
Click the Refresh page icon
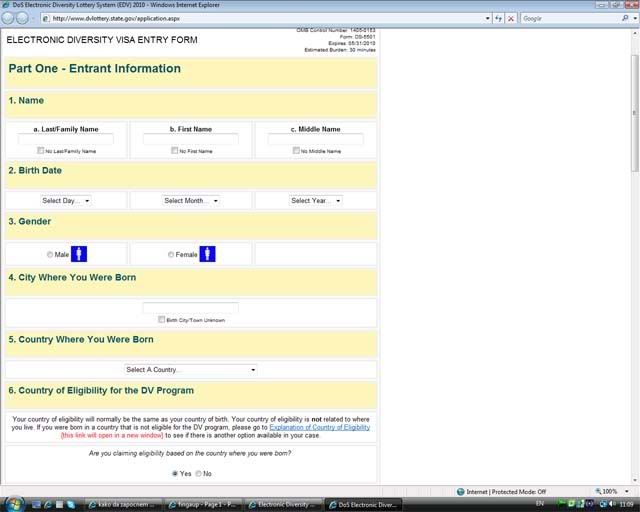498,18
